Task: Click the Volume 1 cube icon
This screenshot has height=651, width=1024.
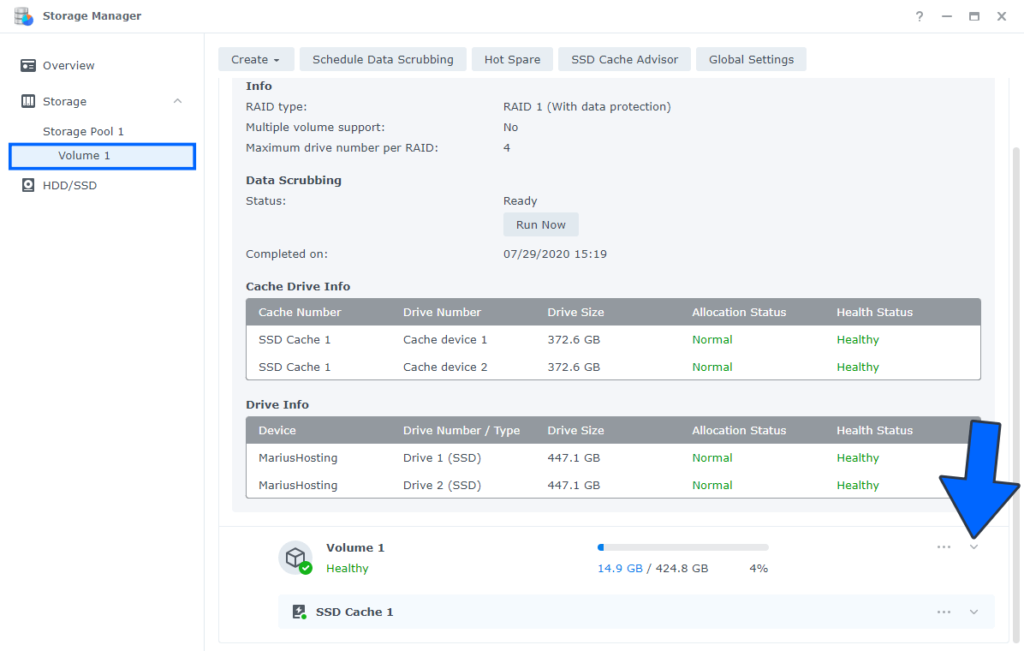Action: tap(295, 557)
